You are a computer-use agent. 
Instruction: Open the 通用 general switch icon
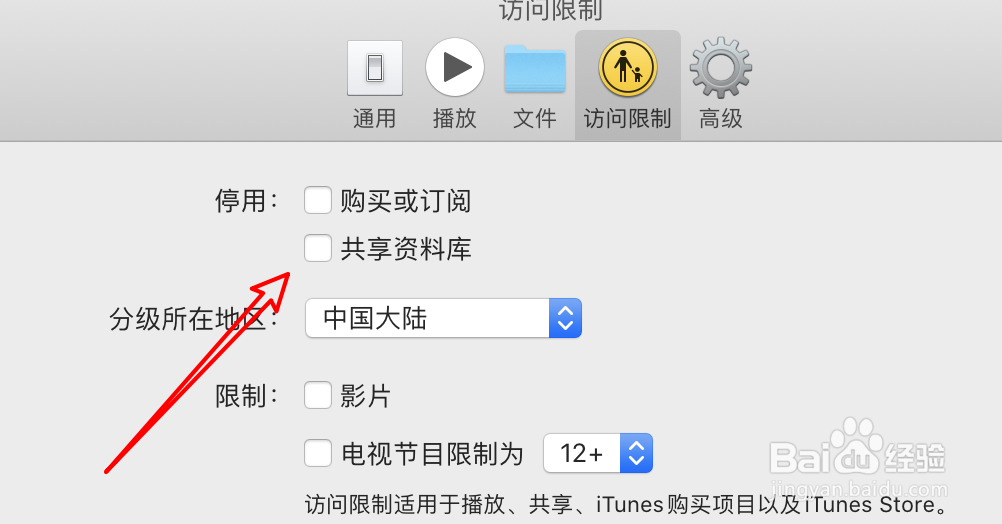375,68
